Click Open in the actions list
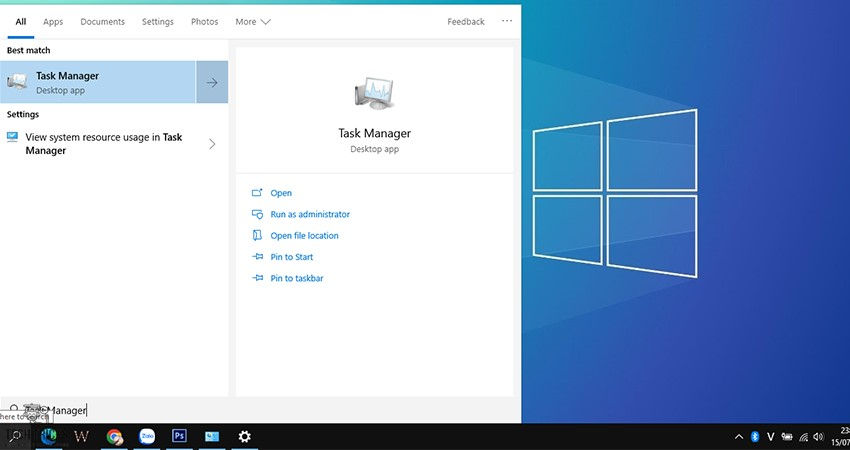 pos(281,193)
